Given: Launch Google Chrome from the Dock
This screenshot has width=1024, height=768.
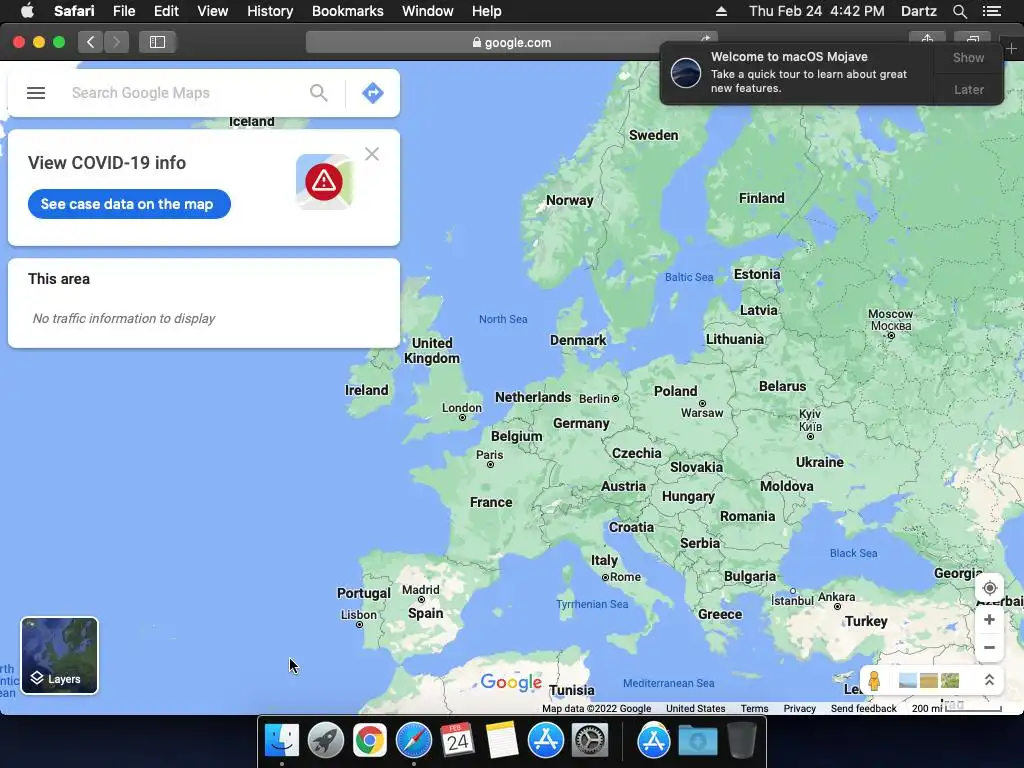Looking at the screenshot, I should pyautogui.click(x=370, y=741).
